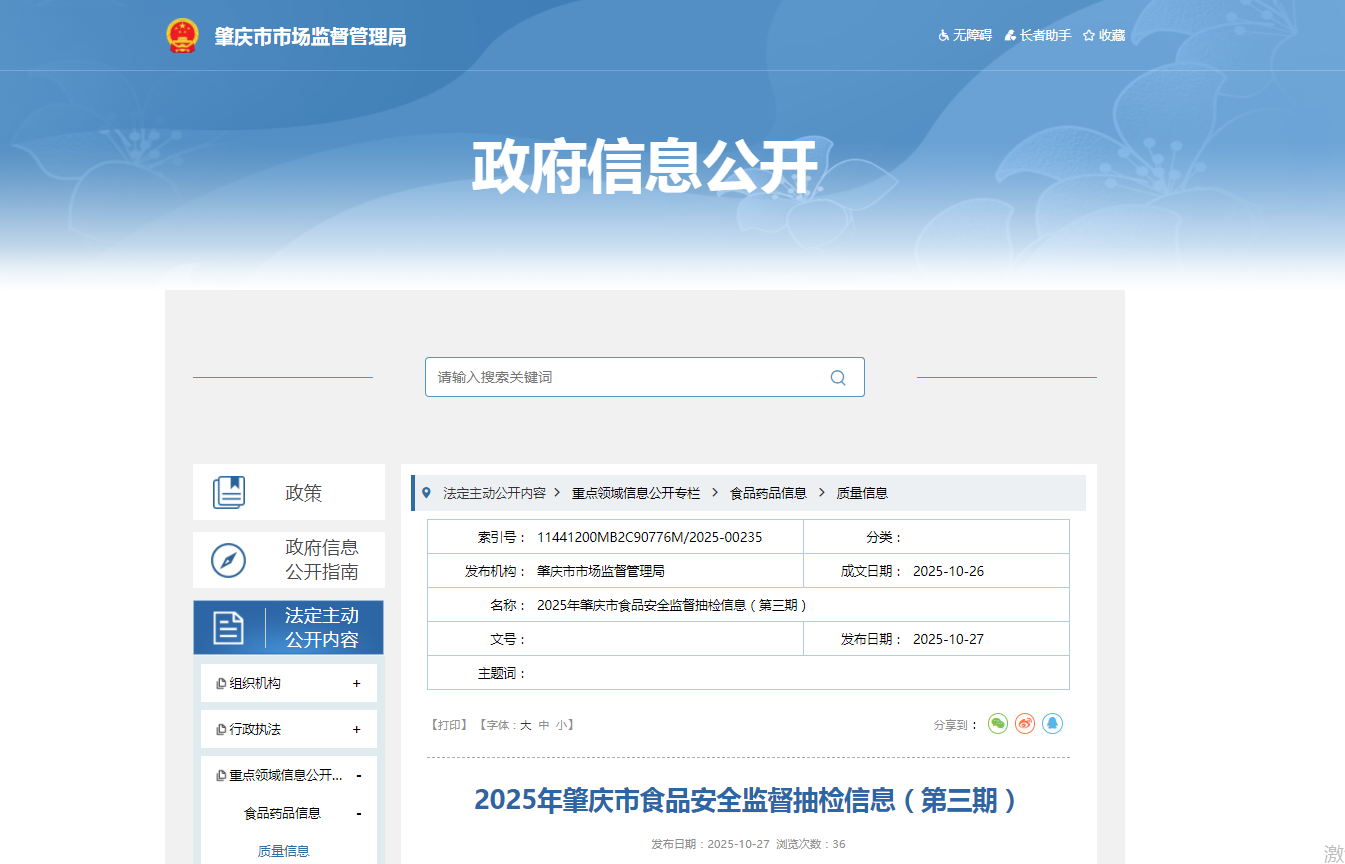Share article via QQ bell icon
The height and width of the screenshot is (864, 1345).
pyautogui.click(x=1052, y=724)
